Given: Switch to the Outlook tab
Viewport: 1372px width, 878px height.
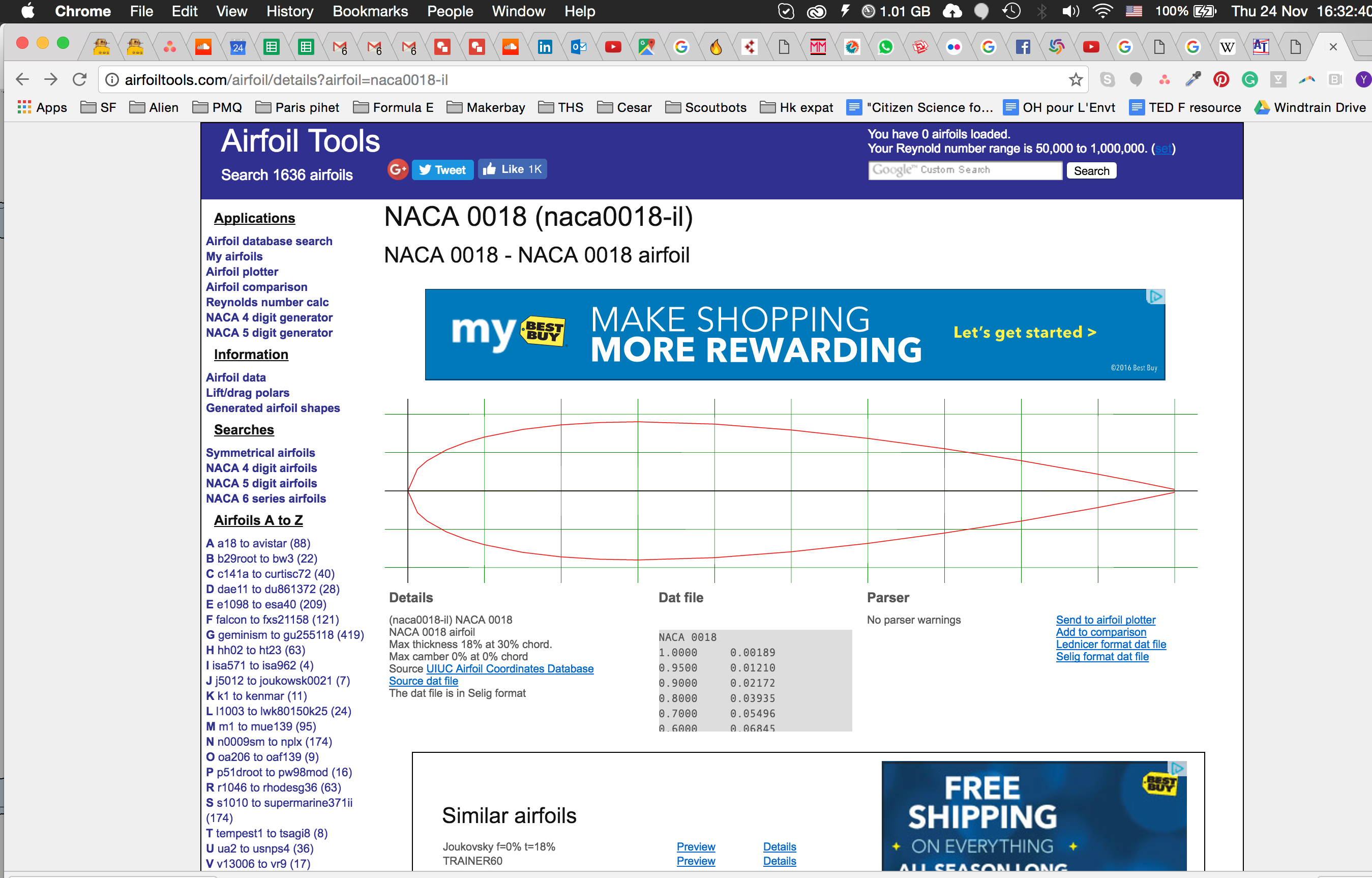Looking at the screenshot, I should point(579,47).
